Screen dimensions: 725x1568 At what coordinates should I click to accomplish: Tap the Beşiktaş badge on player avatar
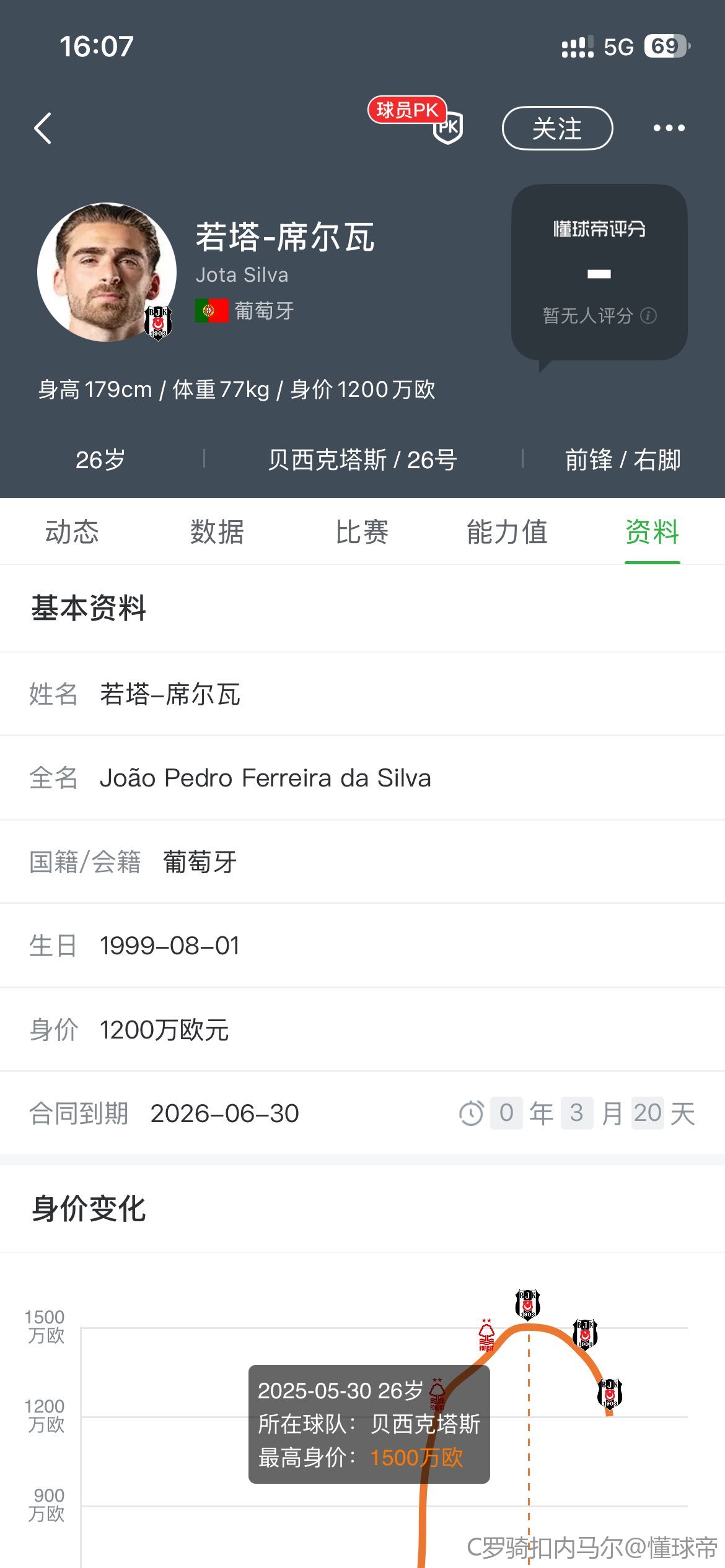tap(158, 322)
